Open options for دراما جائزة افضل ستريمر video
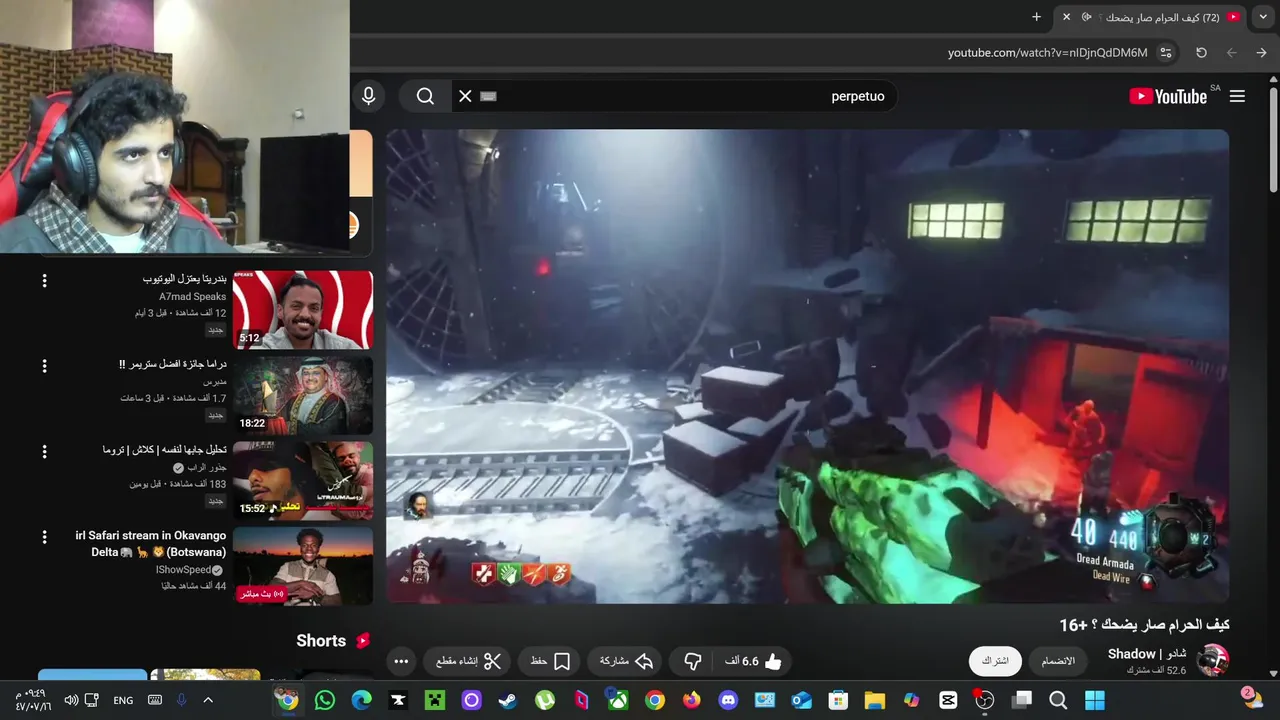1280x720 pixels. [x=44, y=366]
